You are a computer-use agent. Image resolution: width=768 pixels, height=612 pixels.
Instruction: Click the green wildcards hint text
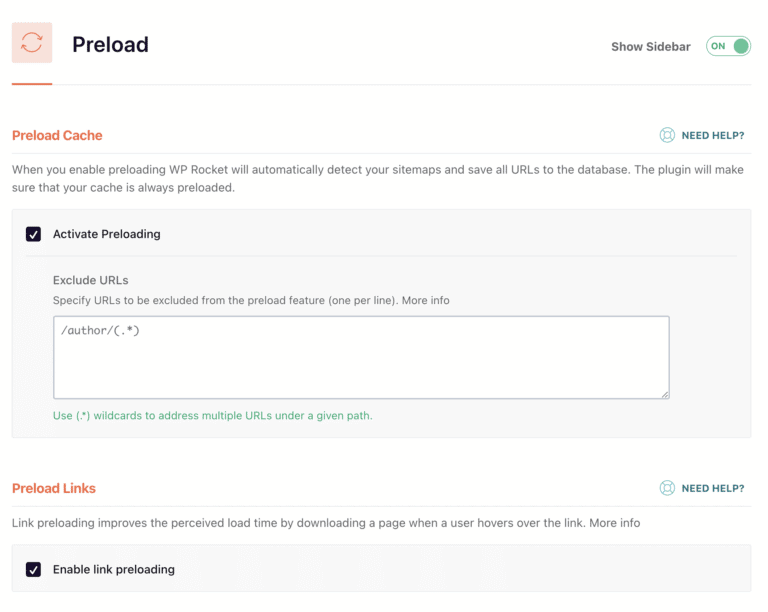[213, 416]
